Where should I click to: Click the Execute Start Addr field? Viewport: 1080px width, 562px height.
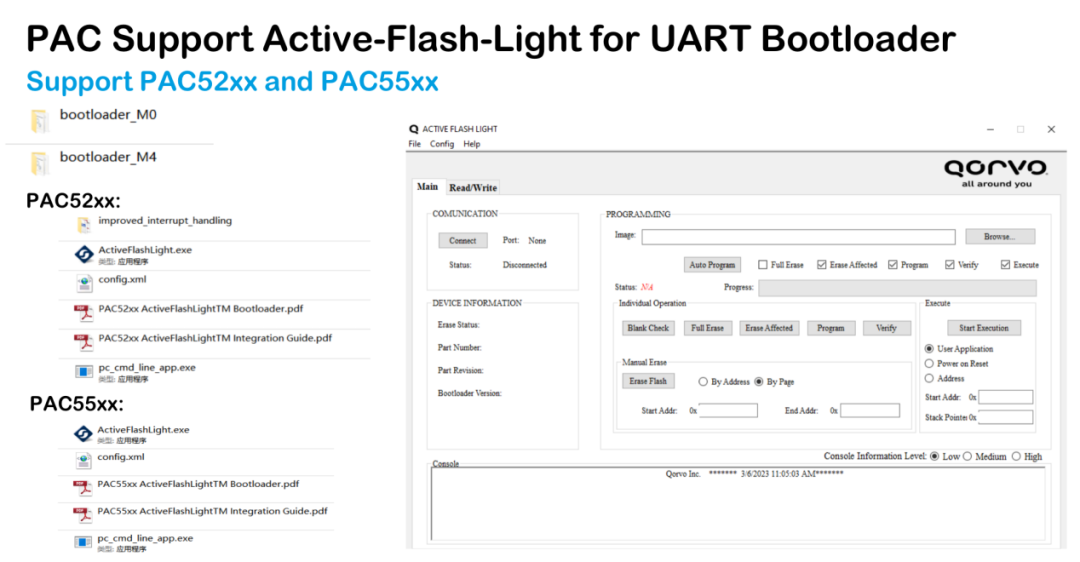point(1006,397)
